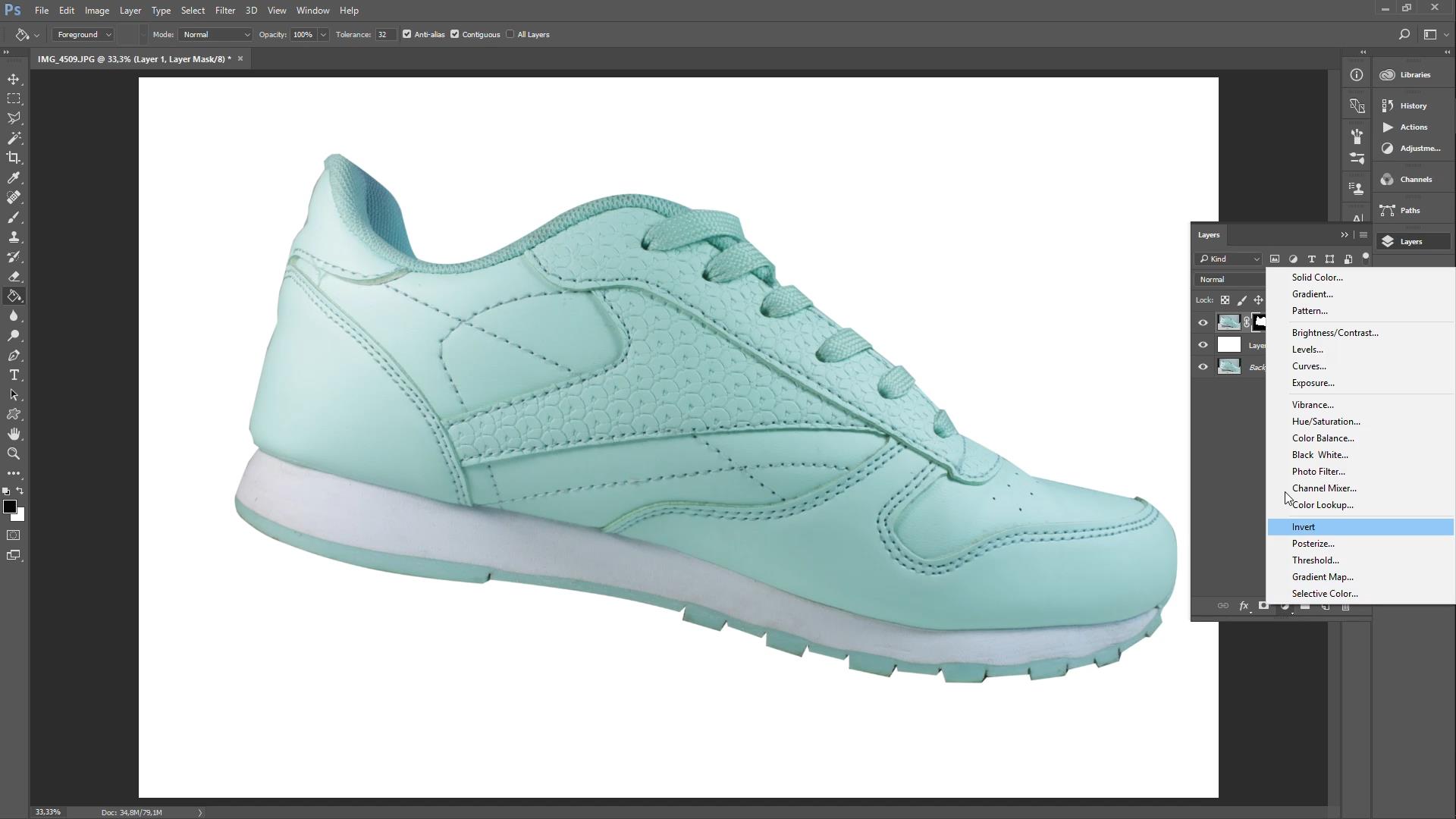
Task: Select the Crop tool
Action: (14, 158)
